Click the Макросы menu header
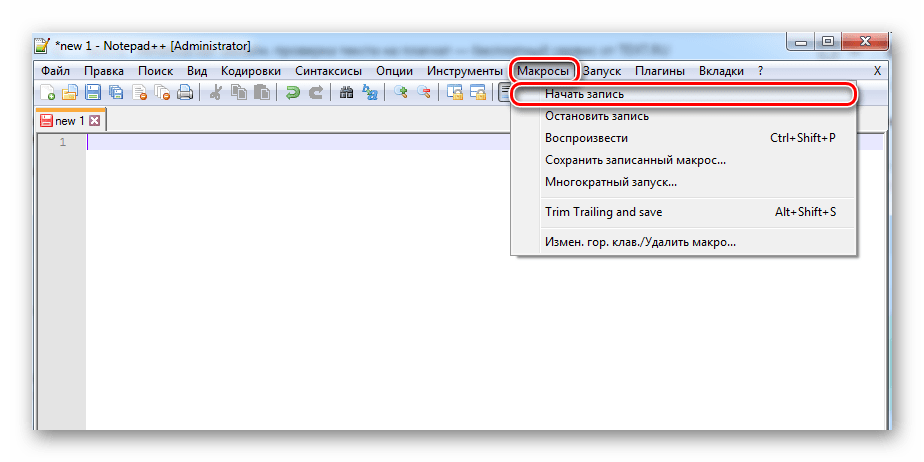This screenshot has height=462, width=924. pos(543,71)
